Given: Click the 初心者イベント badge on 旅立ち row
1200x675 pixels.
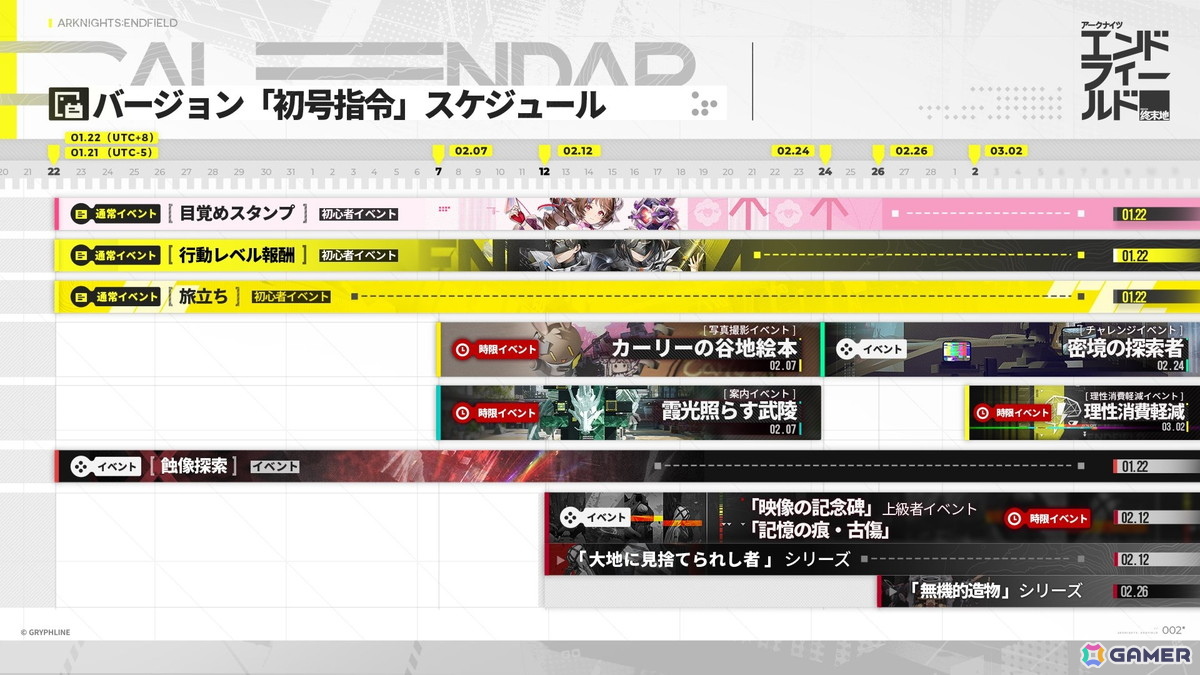Looking at the screenshot, I should 292,296.
